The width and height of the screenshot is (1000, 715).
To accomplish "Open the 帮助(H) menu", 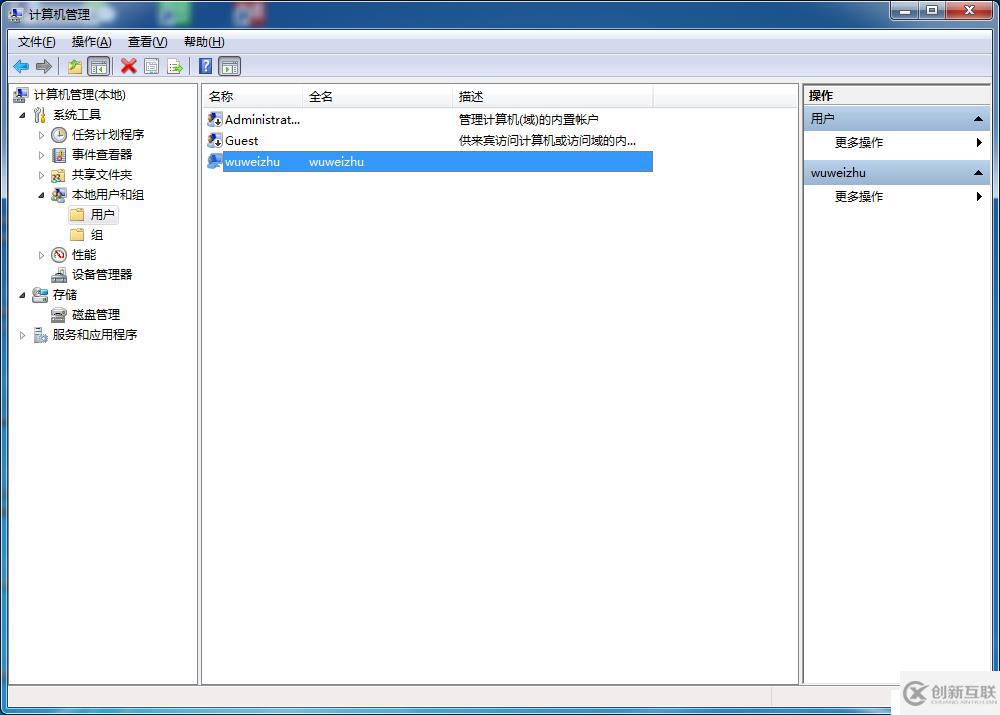I will point(204,42).
